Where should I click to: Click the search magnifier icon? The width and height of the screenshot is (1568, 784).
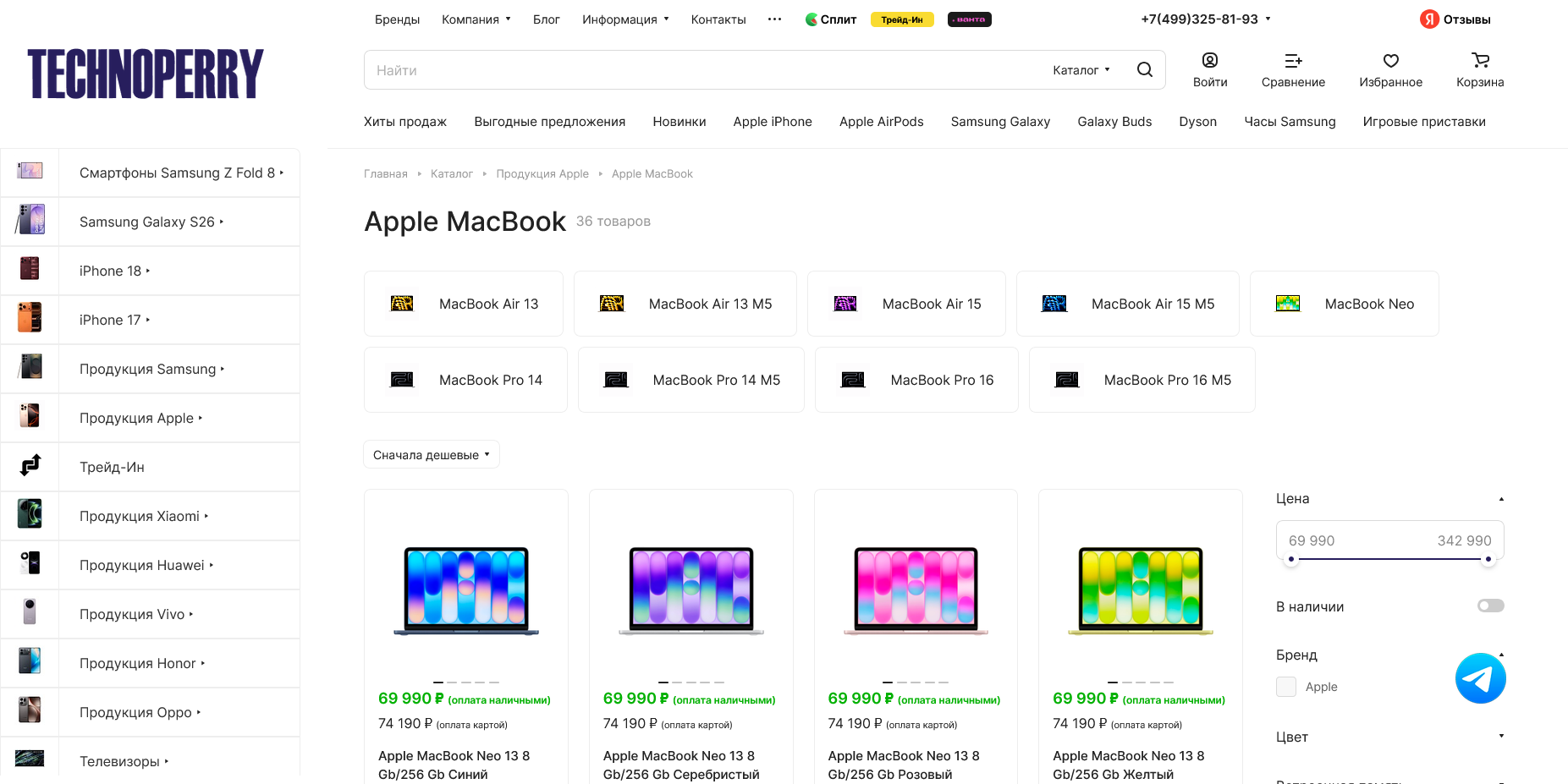[x=1144, y=69]
